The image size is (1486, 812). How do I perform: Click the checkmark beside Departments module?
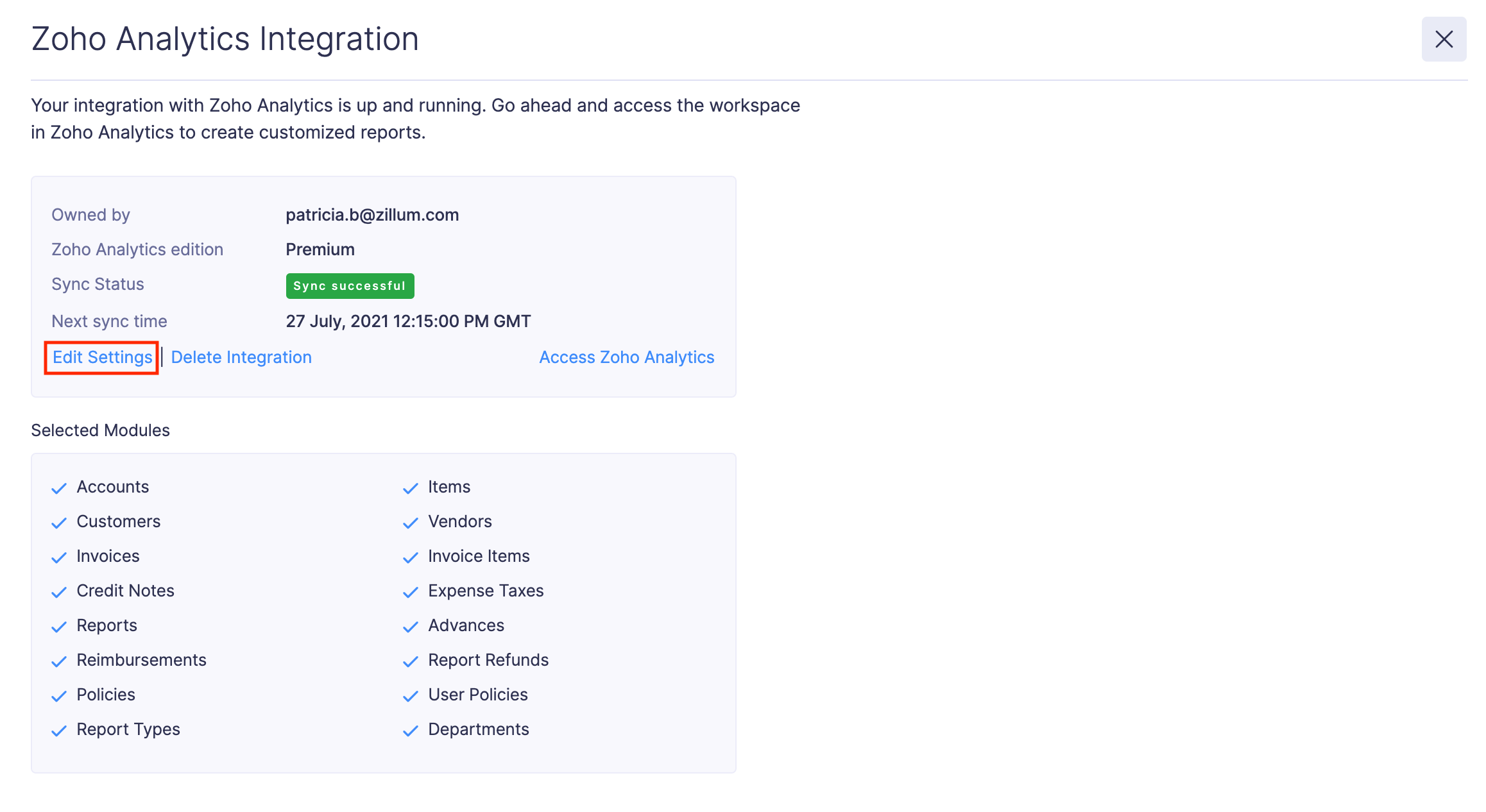tap(411, 731)
